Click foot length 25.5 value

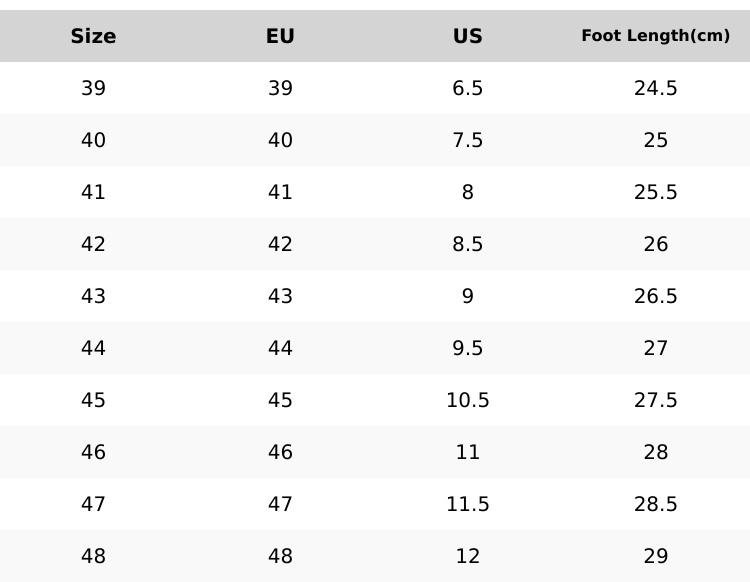(655, 192)
